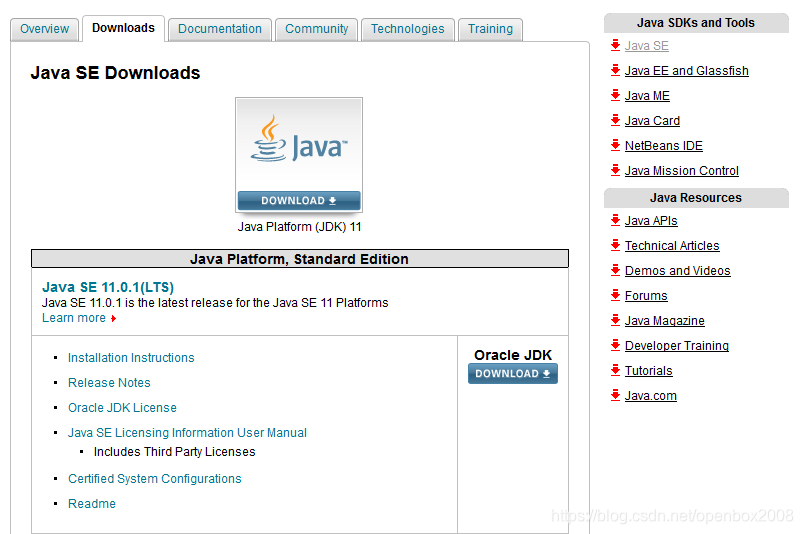The width and height of the screenshot is (803, 534).
Task: Click the red icon beside Java Card
Action: point(616,121)
